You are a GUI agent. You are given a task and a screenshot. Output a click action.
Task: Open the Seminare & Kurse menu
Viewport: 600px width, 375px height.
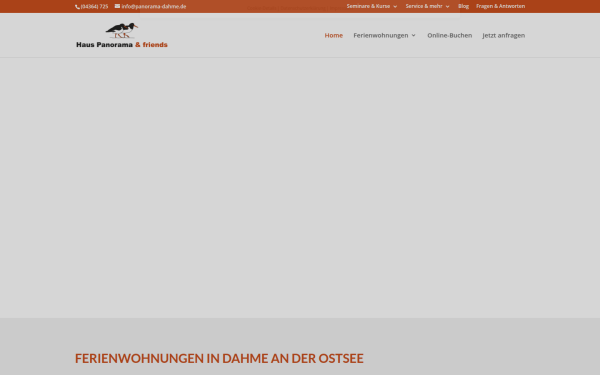pyautogui.click(x=368, y=6)
